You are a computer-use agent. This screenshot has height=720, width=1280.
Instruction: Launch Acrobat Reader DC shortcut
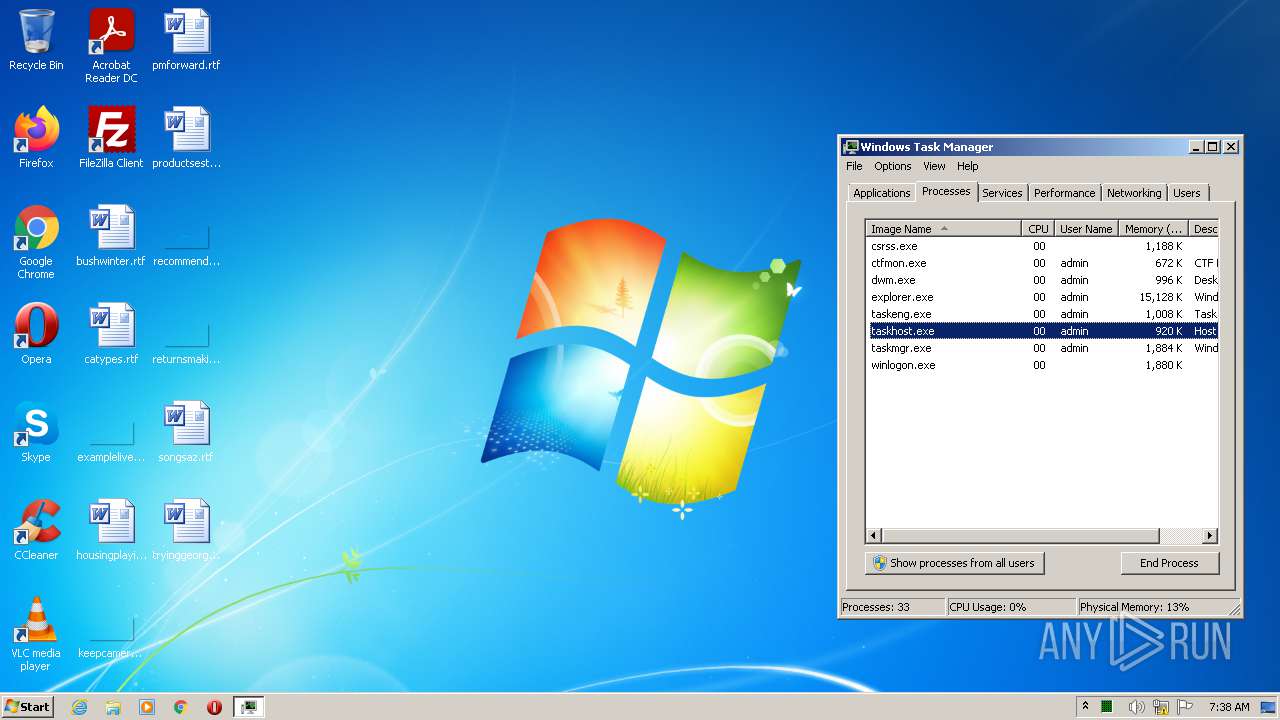coord(111,46)
